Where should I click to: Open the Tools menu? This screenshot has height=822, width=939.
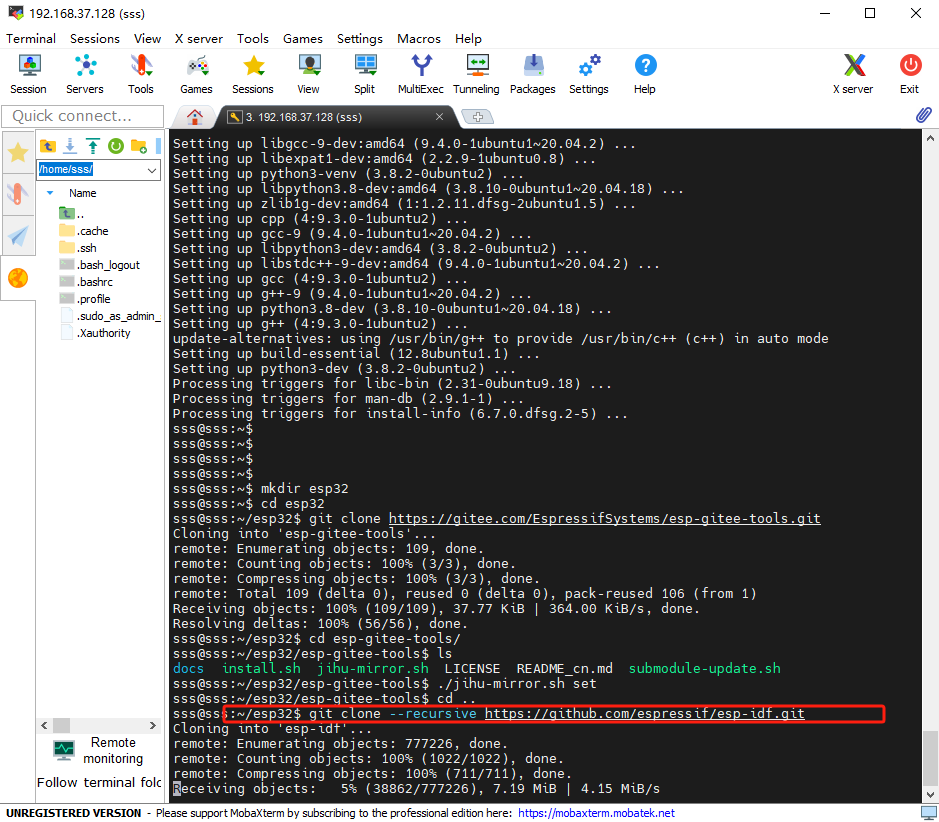tap(253, 38)
